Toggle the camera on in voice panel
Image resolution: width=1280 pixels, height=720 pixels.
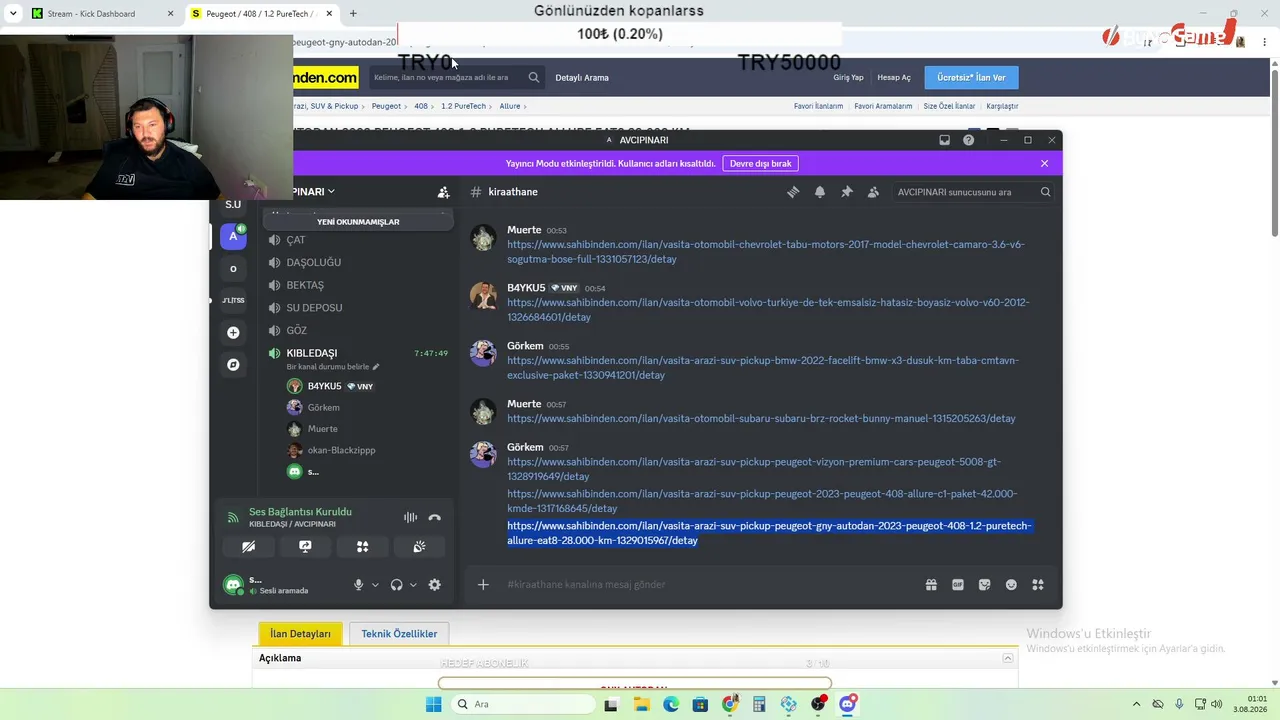pos(248,547)
